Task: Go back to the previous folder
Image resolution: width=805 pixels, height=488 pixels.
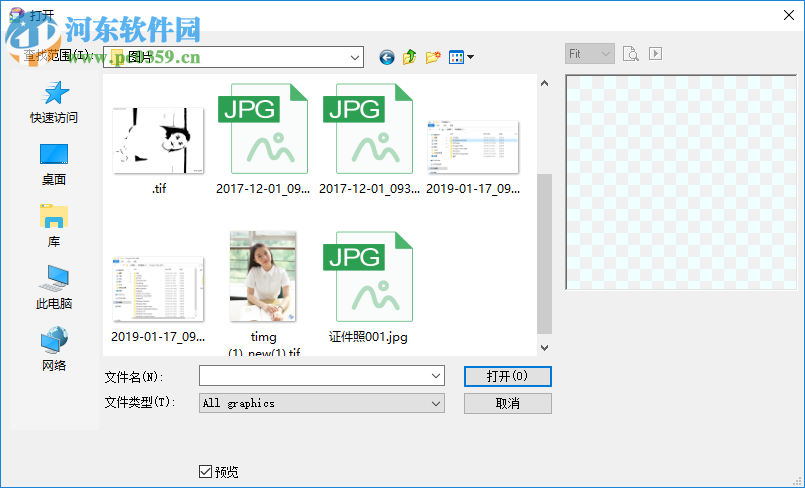Action: pos(387,57)
